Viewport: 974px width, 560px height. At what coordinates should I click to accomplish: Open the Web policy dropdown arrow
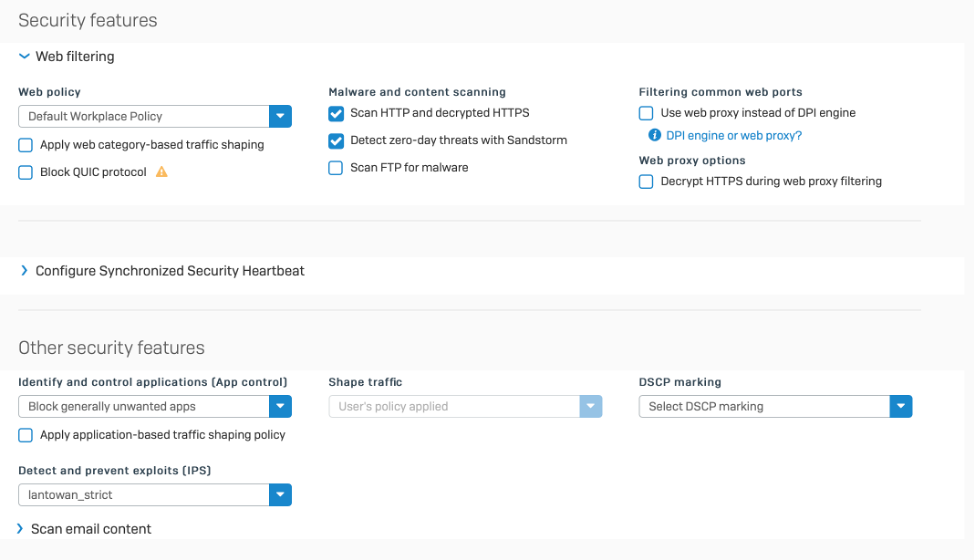click(280, 116)
